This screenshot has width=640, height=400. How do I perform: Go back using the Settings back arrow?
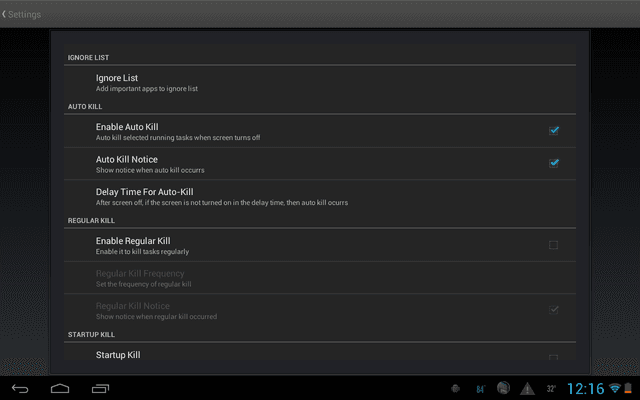point(4,14)
